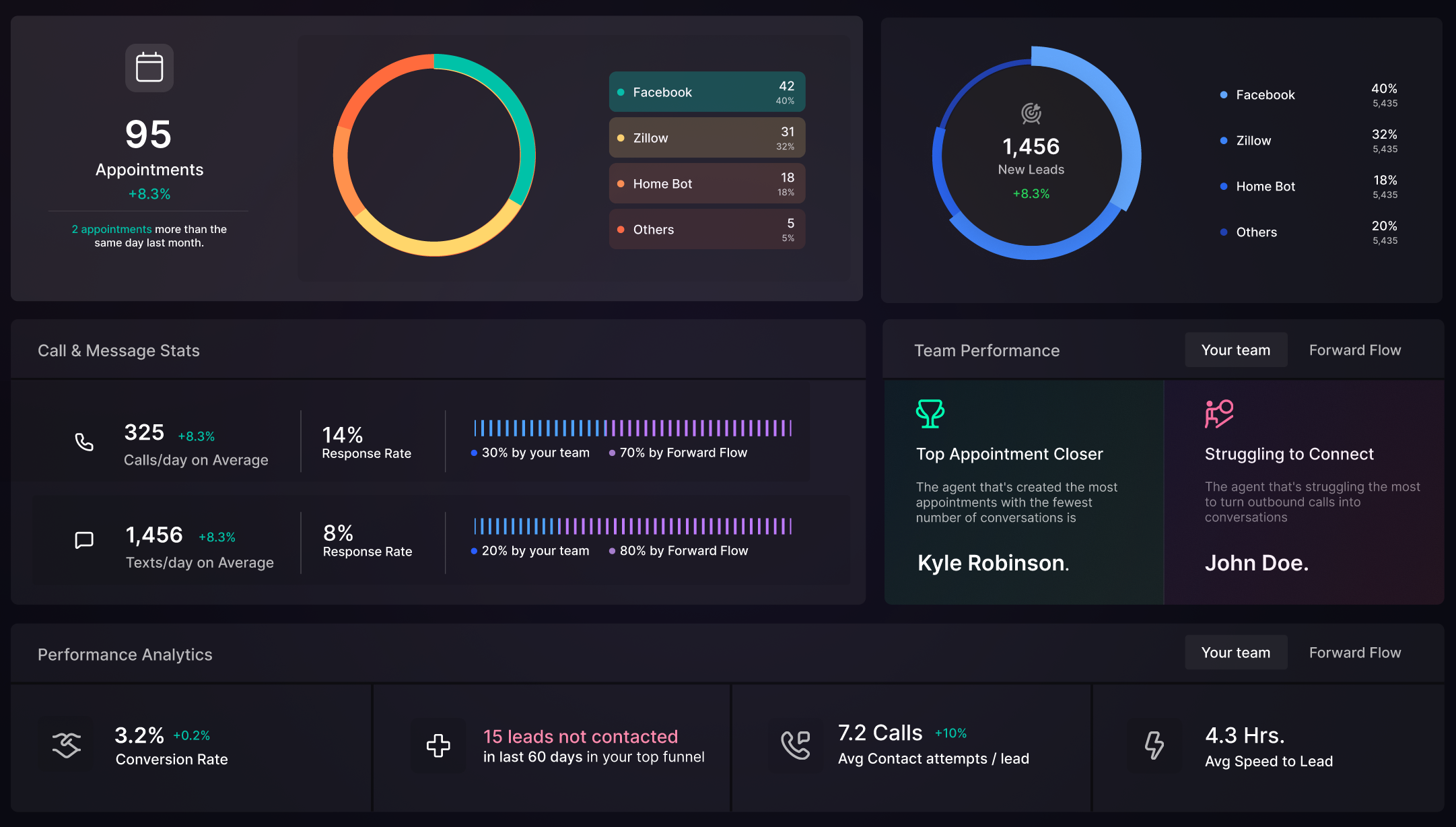Switch to Forward Flow in Performance Analytics
This screenshot has height=827, width=1456.
1355,652
